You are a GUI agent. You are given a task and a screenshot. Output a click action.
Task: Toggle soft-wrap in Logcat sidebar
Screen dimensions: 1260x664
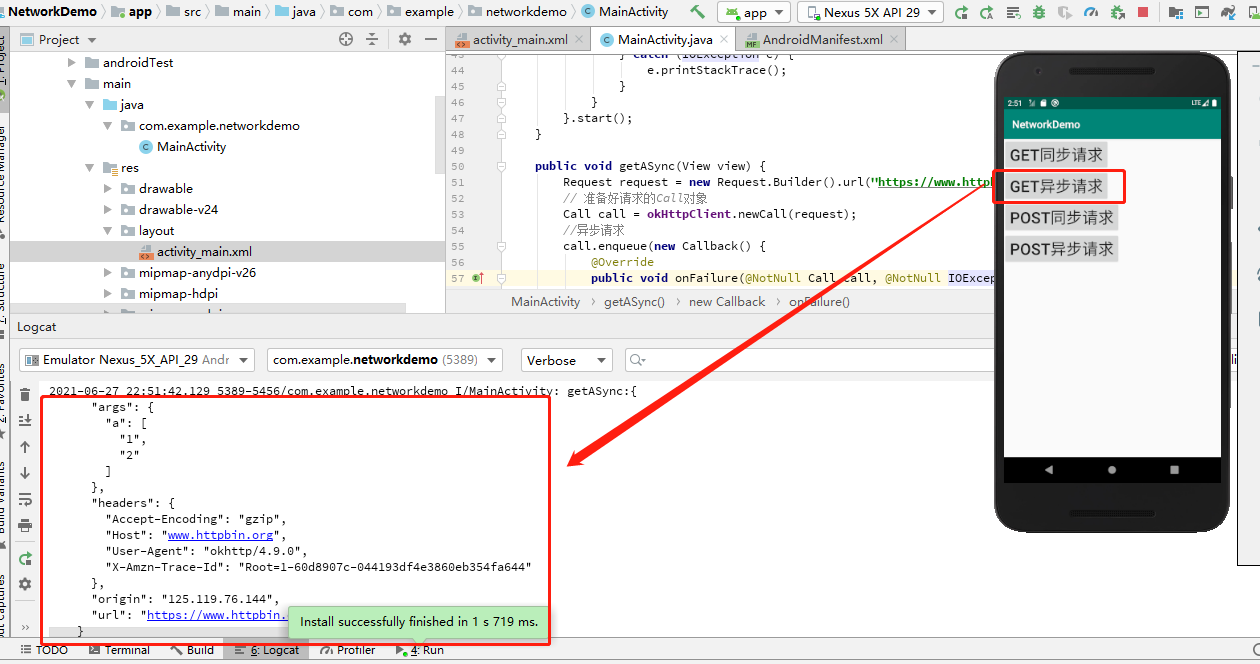[x=25, y=499]
